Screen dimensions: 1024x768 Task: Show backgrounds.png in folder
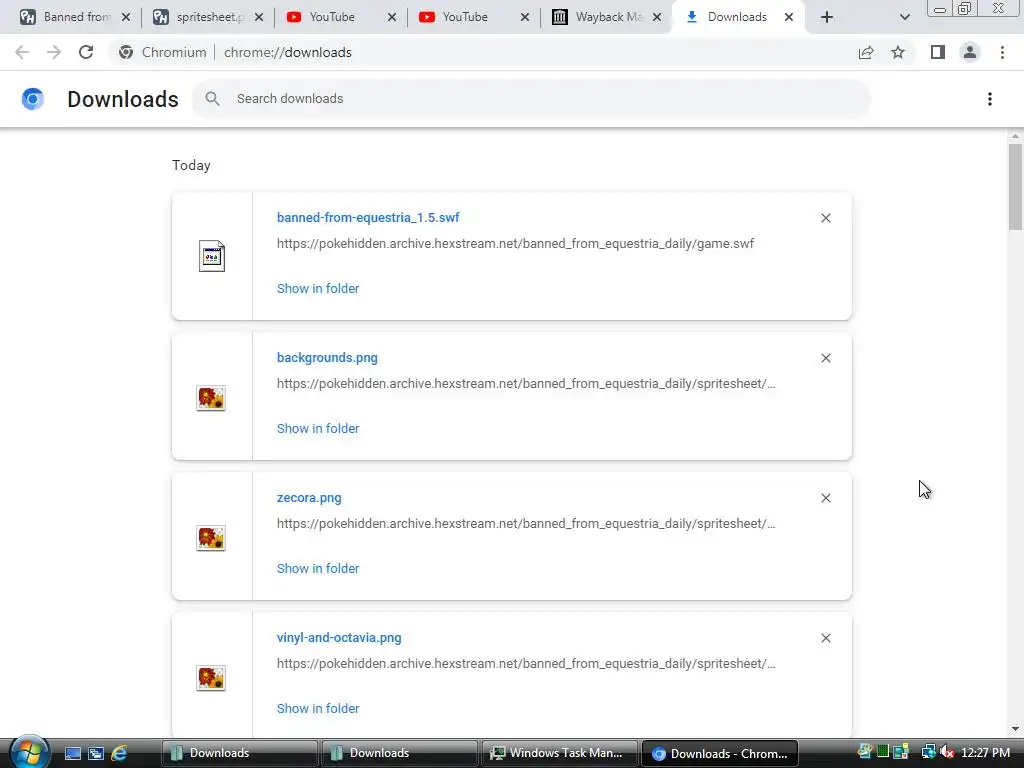point(318,428)
